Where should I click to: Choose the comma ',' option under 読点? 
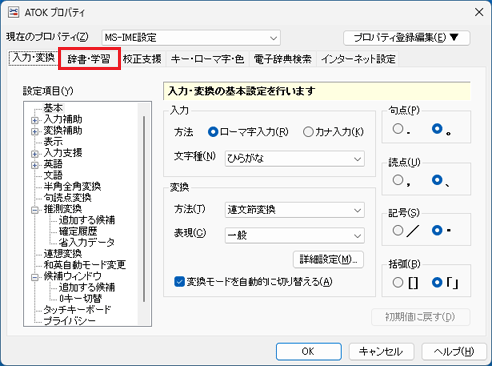point(398,180)
